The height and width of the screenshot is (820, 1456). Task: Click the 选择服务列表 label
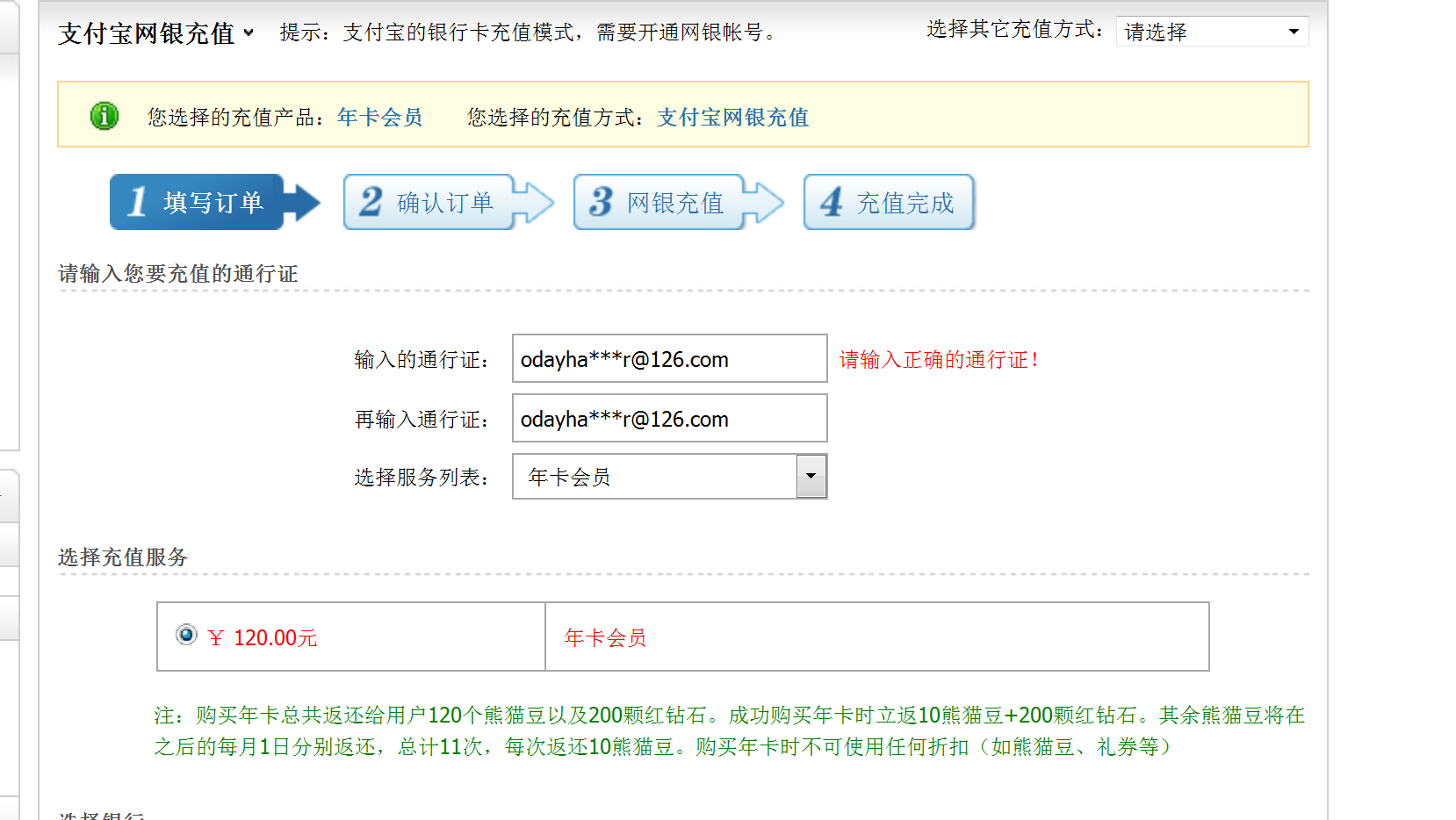(422, 477)
